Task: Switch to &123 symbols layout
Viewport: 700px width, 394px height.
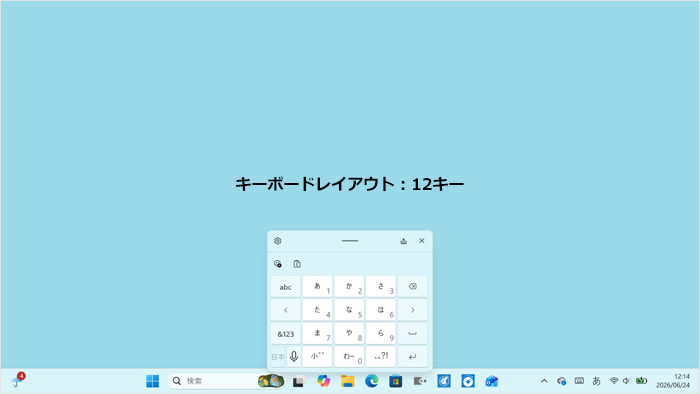Action: (286, 334)
